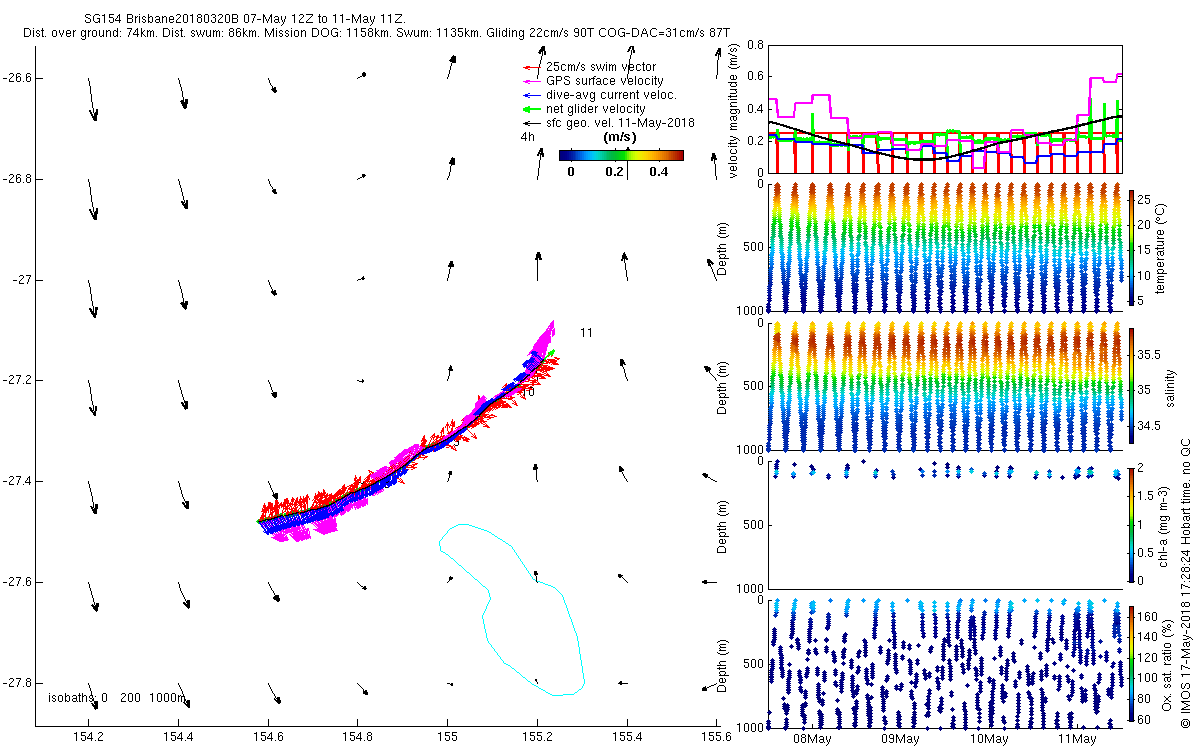1200x750 pixels.
Task: Select legend entry 'GPS surface velocity'
Action: point(604,81)
